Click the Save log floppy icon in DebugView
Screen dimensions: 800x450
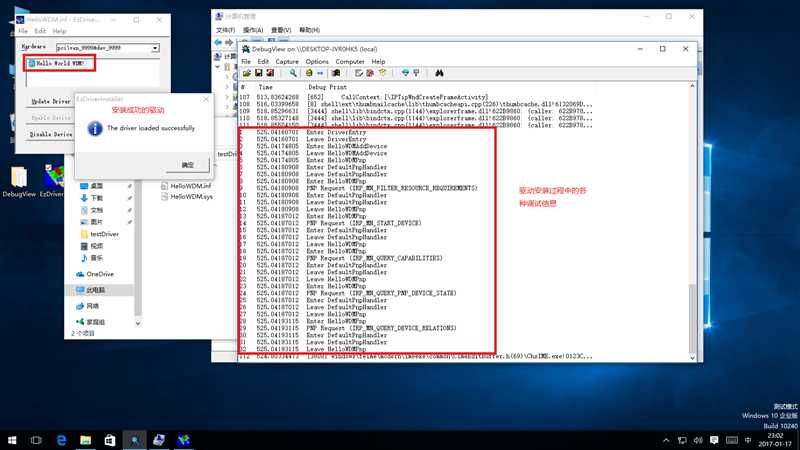click(x=259, y=73)
